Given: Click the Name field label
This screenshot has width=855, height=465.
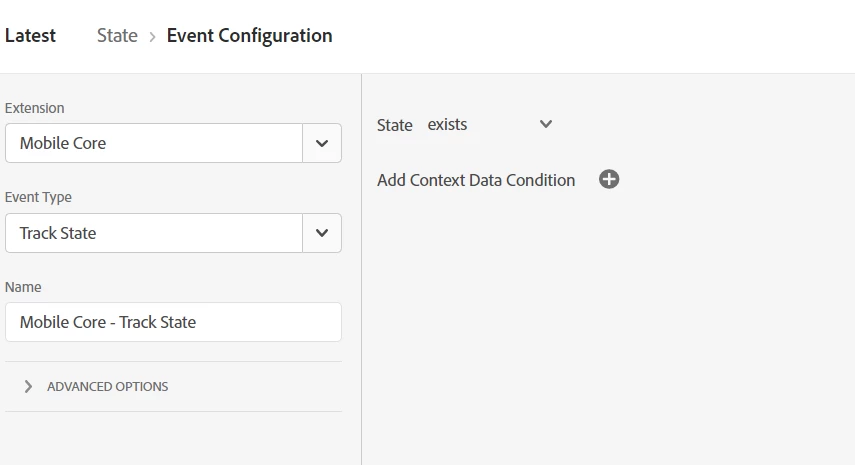Looking at the screenshot, I should click(x=23, y=287).
